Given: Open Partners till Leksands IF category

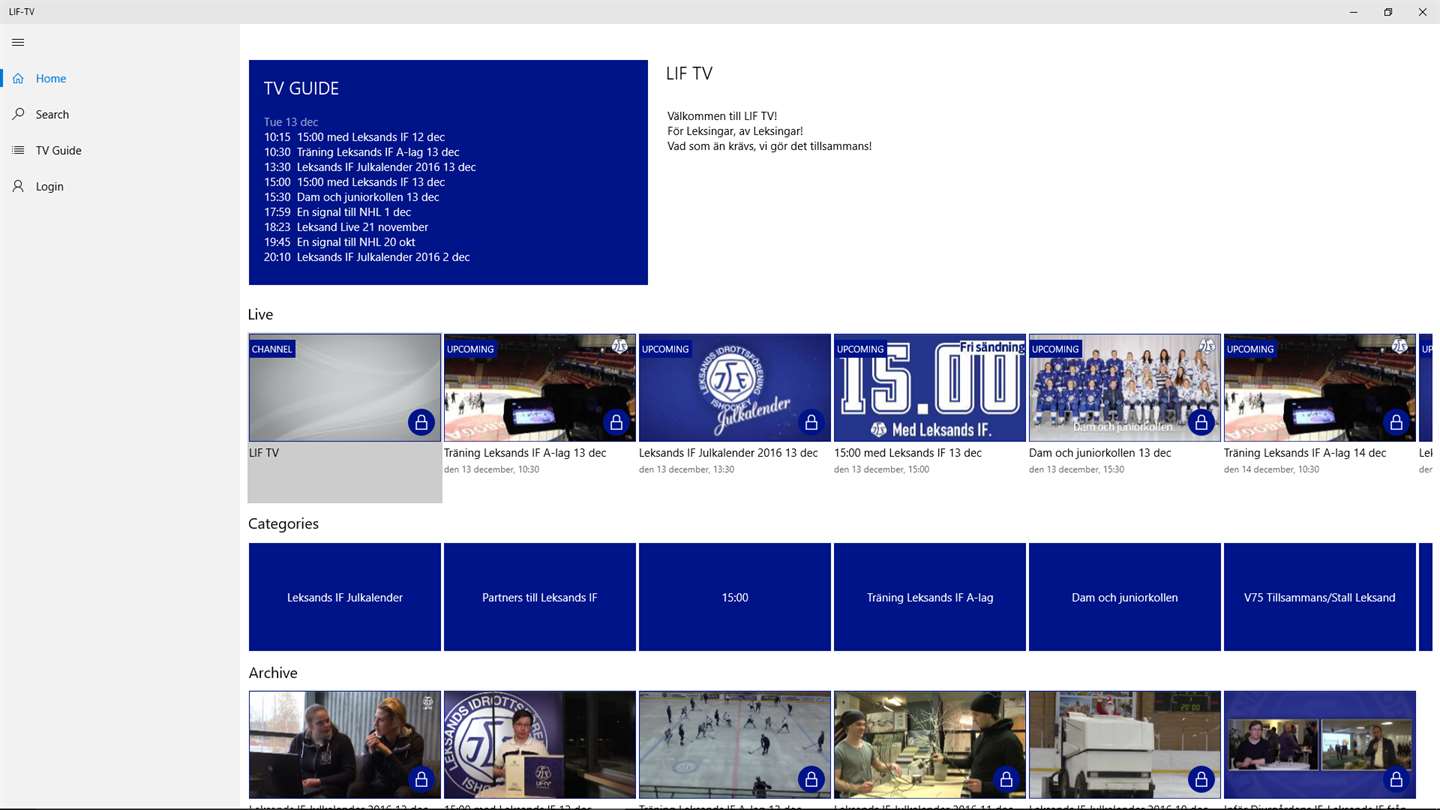Looking at the screenshot, I should pos(540,597).
